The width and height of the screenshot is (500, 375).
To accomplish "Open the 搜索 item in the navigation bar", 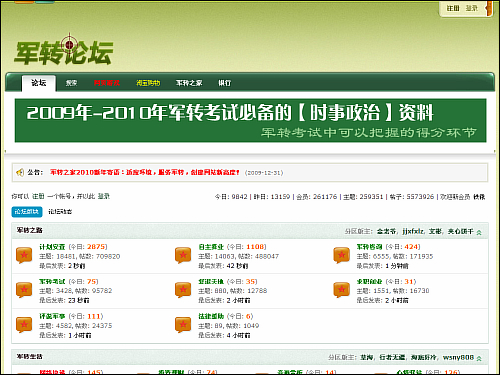I will click(71, 83).
